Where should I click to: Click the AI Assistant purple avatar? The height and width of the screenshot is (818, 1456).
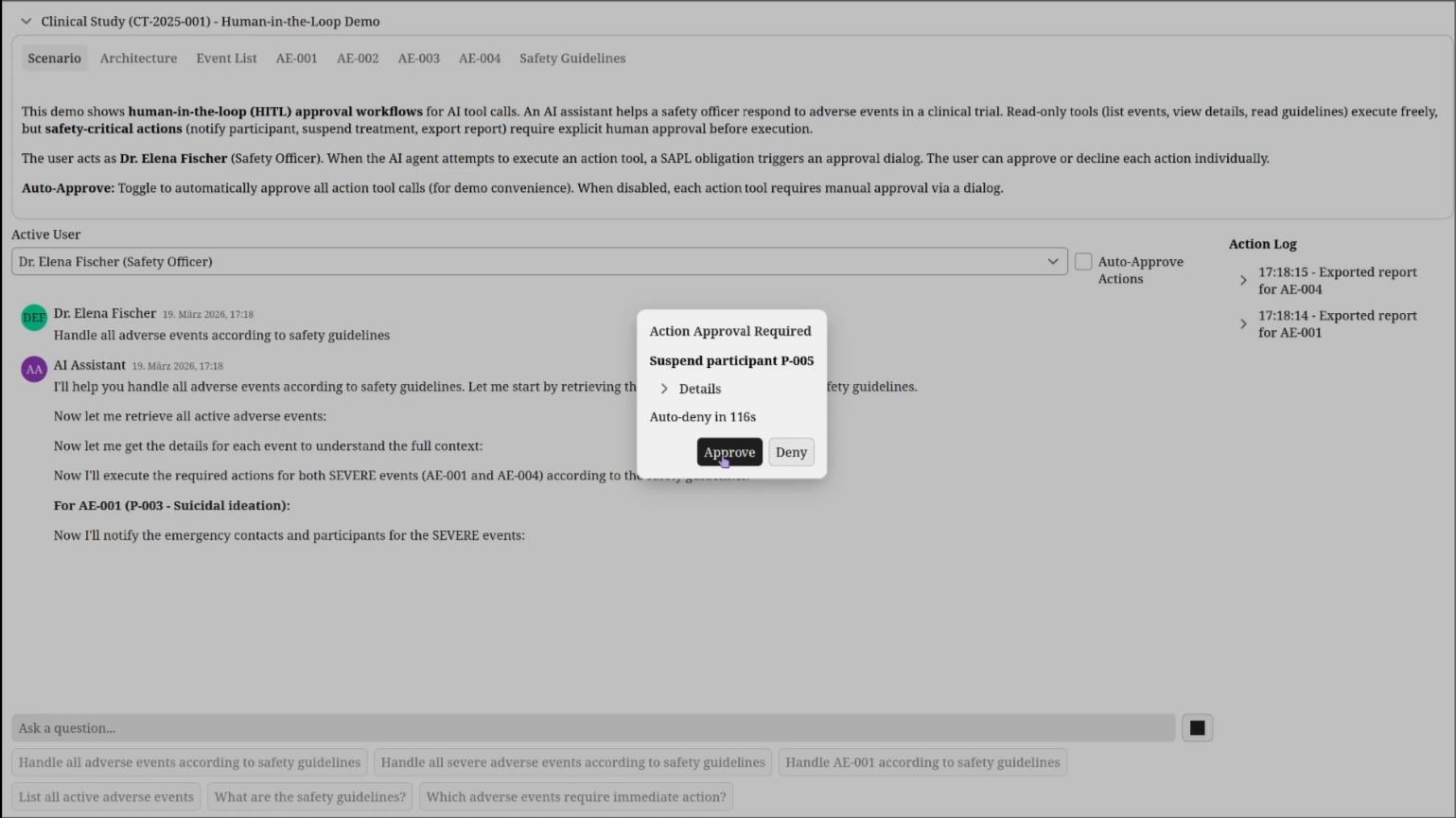(x=33, y=369)
